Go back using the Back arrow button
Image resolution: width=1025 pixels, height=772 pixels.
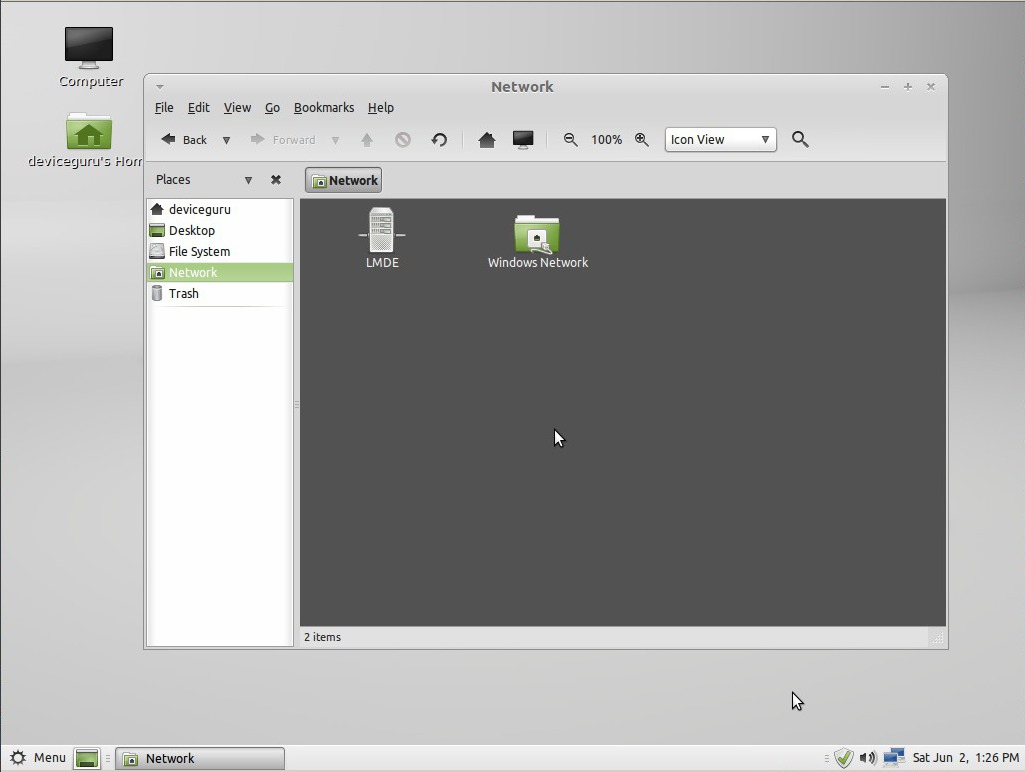click(184, 139)
